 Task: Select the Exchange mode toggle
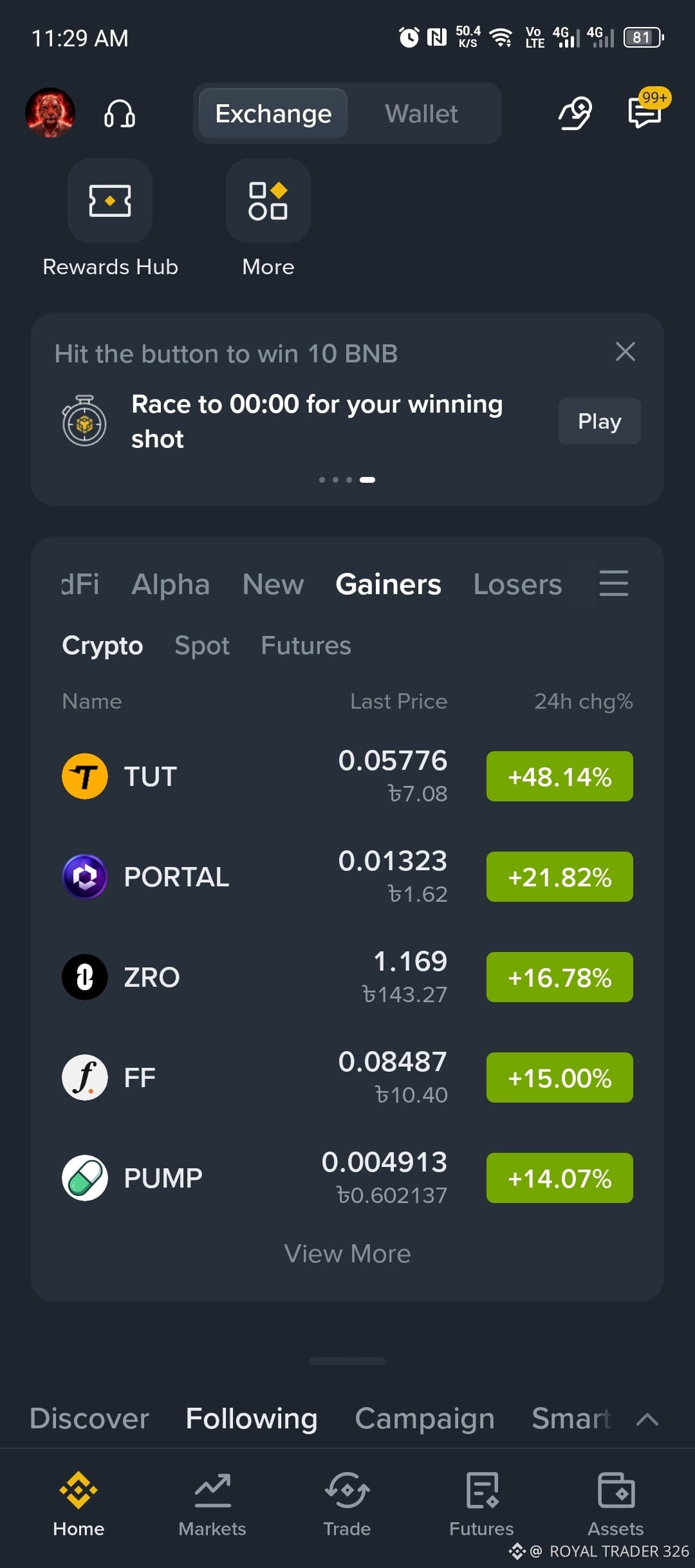(273, 114)
